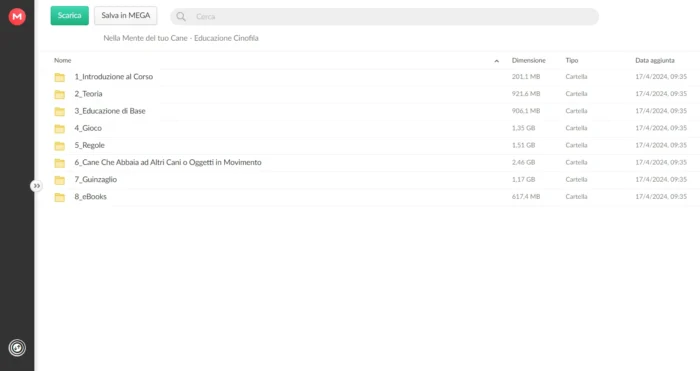
Task: Open the MEGA logo home icon
Action: pyautogui.click(x=17, y=17)
